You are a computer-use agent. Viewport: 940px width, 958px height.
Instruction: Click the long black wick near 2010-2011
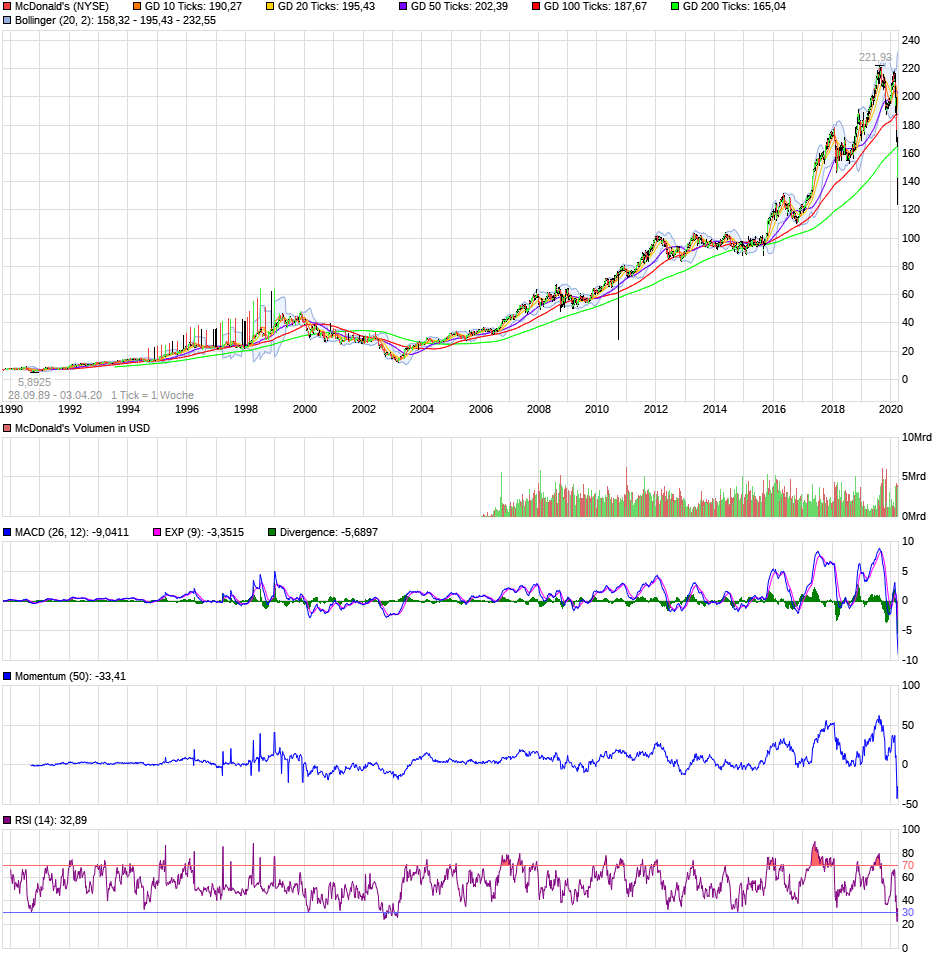(618, 305)
